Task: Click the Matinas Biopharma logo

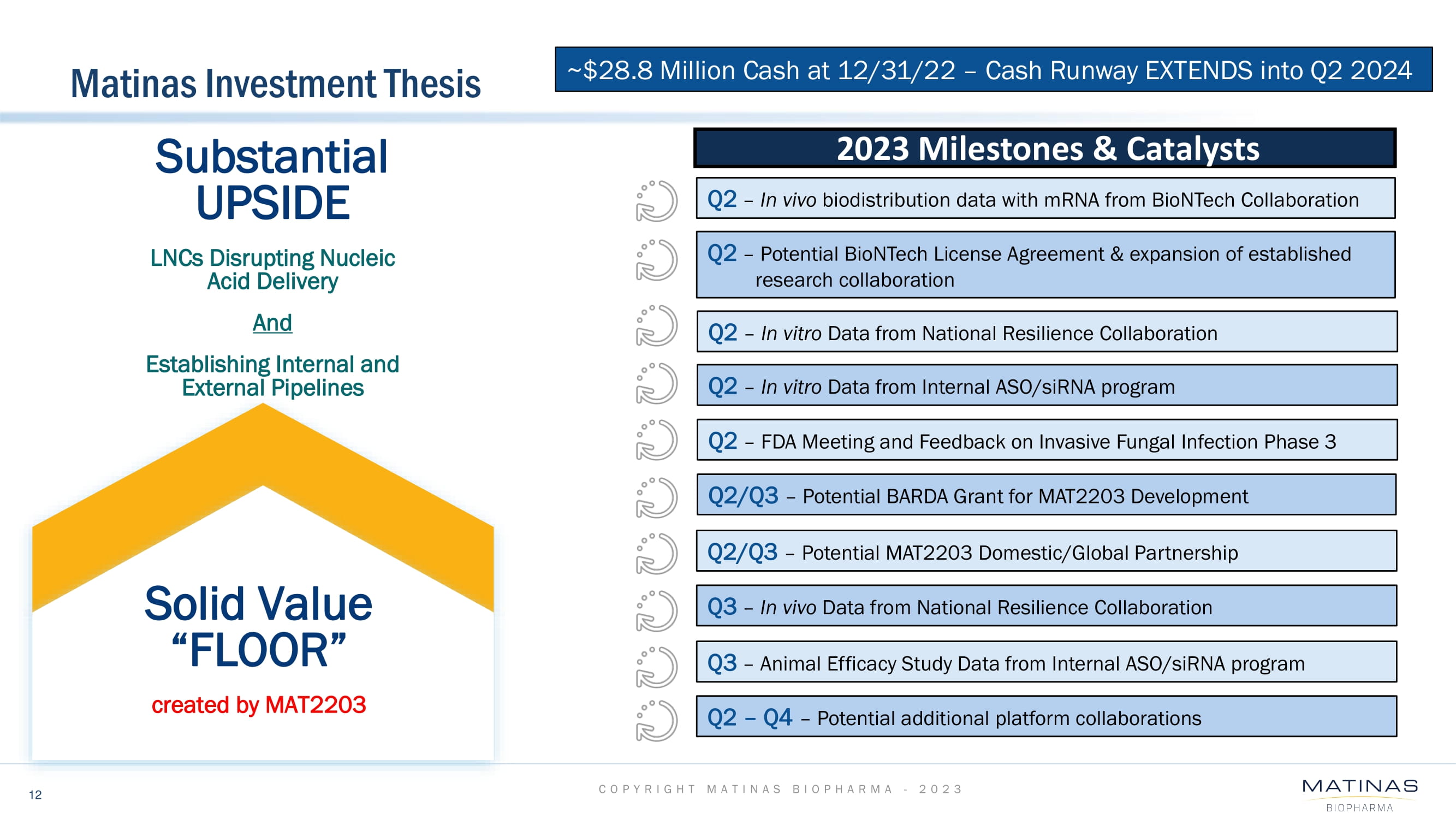Action: pyautogui.click(x=1359, y=794)
